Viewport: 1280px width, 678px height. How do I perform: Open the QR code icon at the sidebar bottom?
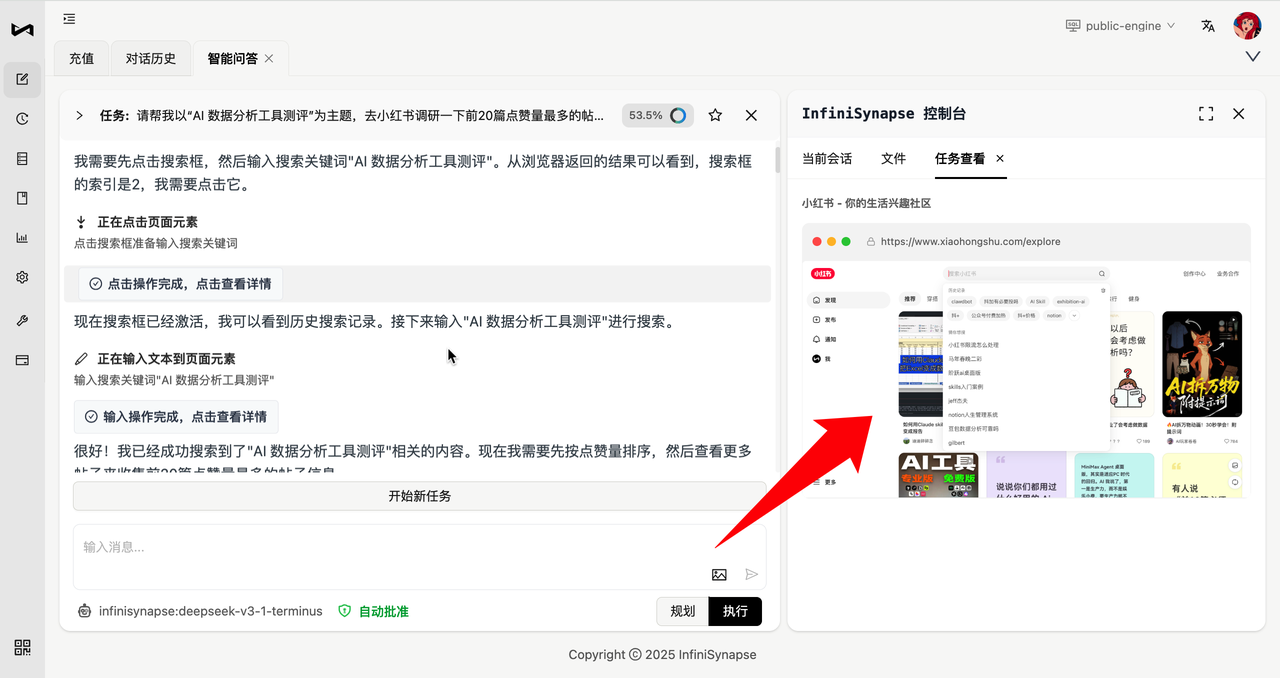click(22, 647)
